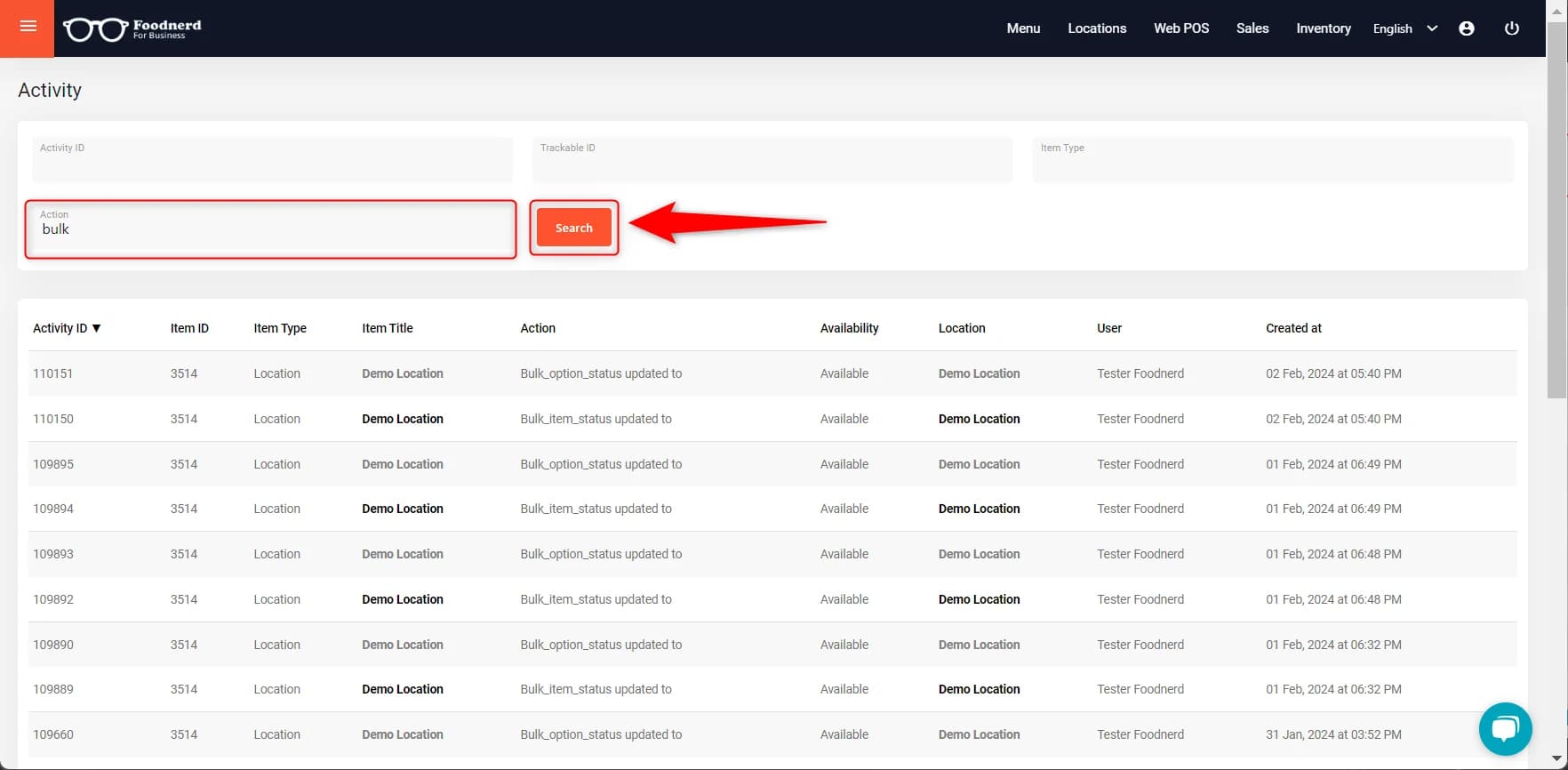Image resolution: width=1568 pixels, height=770 pixels.
Task: Open the Inventory menu item
Action: tap(1324, 28)
